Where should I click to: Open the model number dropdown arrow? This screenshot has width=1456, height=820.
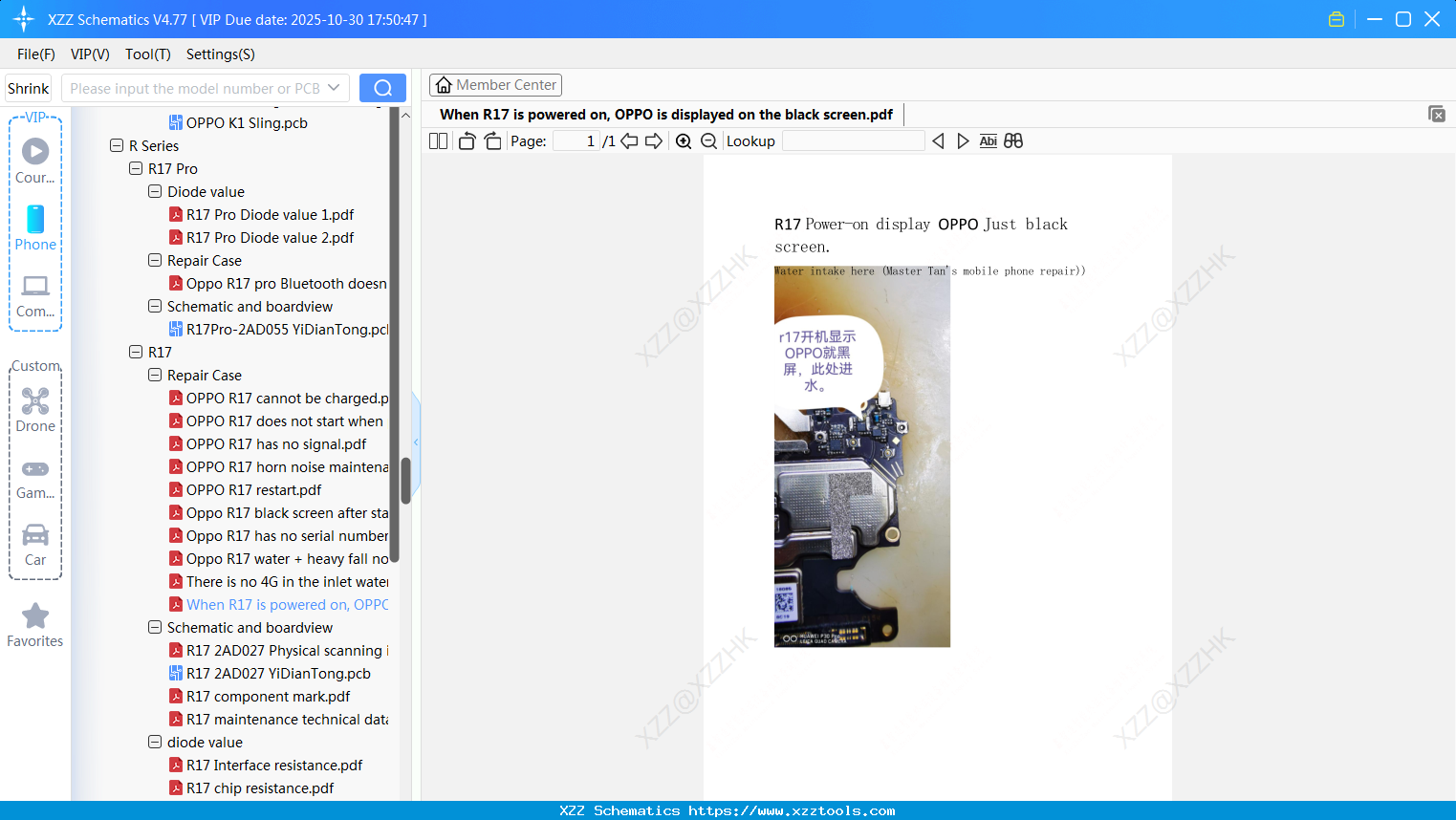[334, 88]
